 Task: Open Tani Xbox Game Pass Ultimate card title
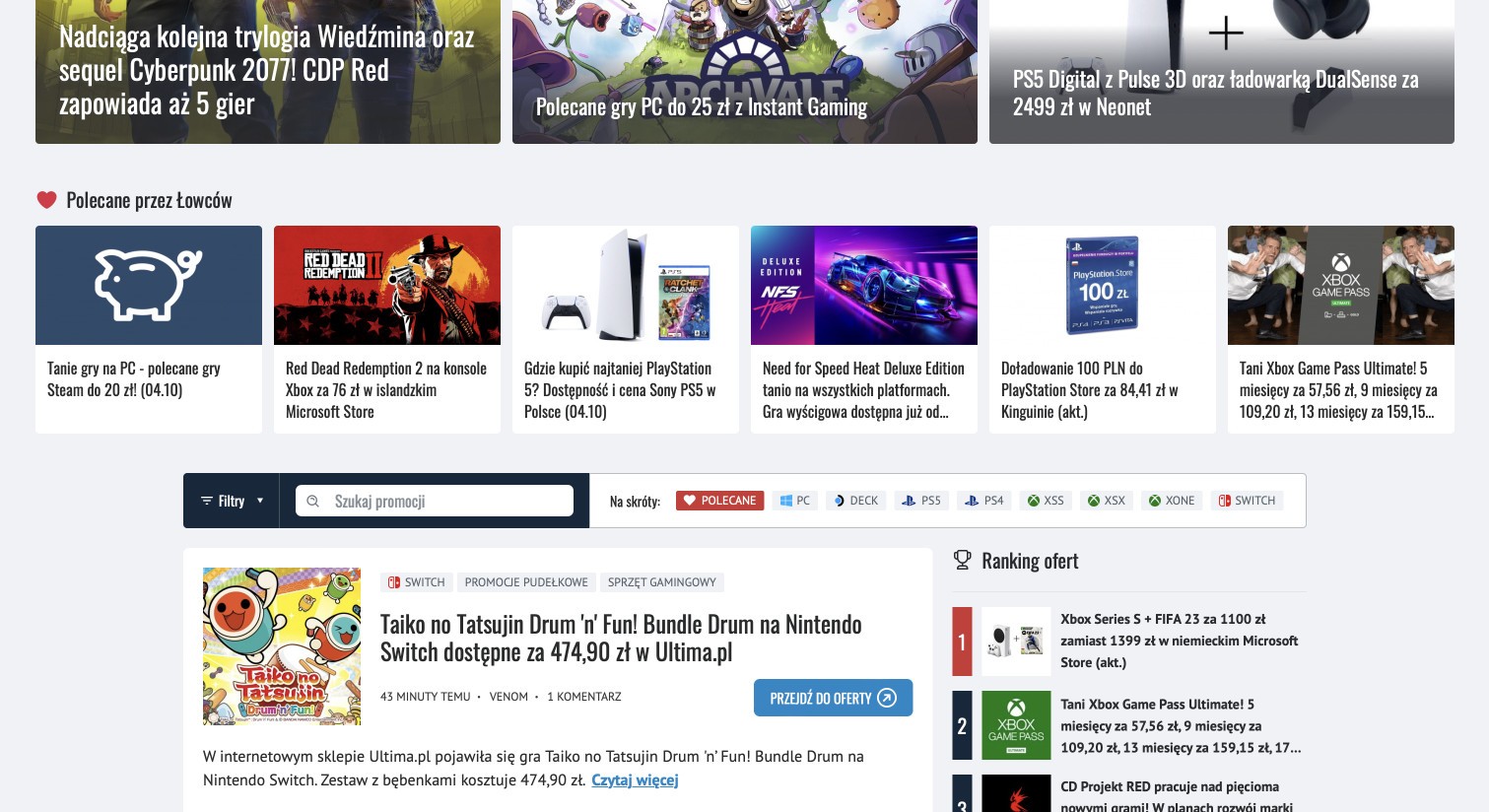tap(1338, 390)
